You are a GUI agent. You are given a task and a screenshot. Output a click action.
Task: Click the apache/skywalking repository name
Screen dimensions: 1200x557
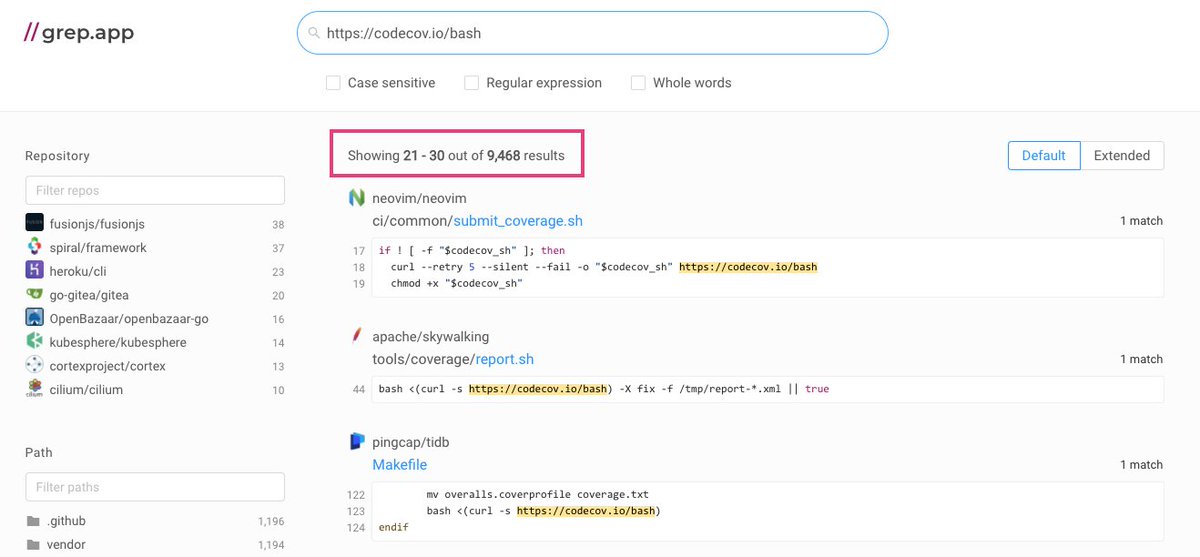(431, 336)
